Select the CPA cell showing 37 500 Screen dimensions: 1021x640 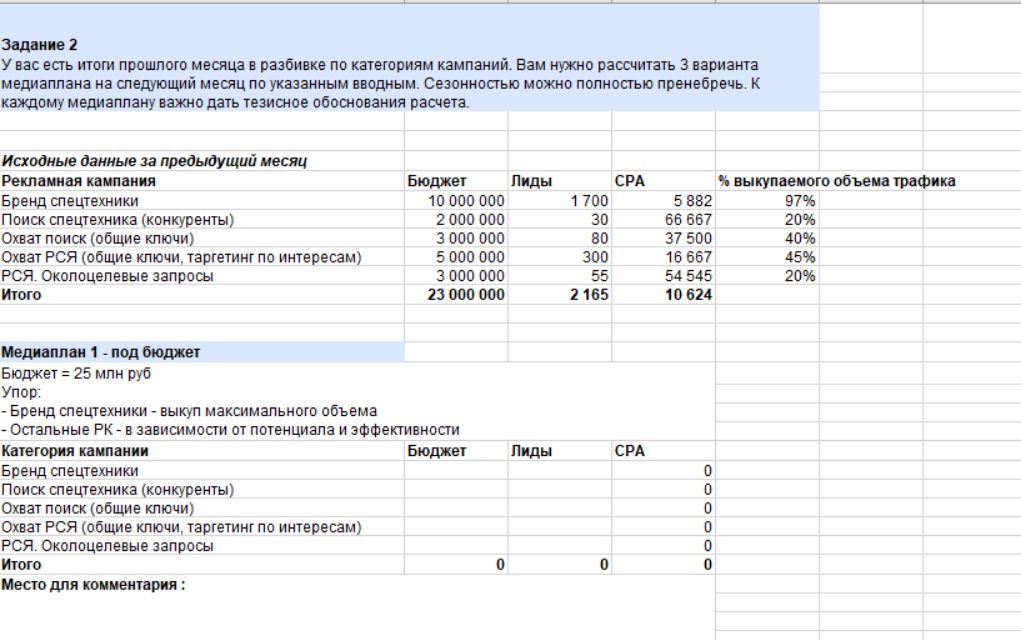coord(664,239)
